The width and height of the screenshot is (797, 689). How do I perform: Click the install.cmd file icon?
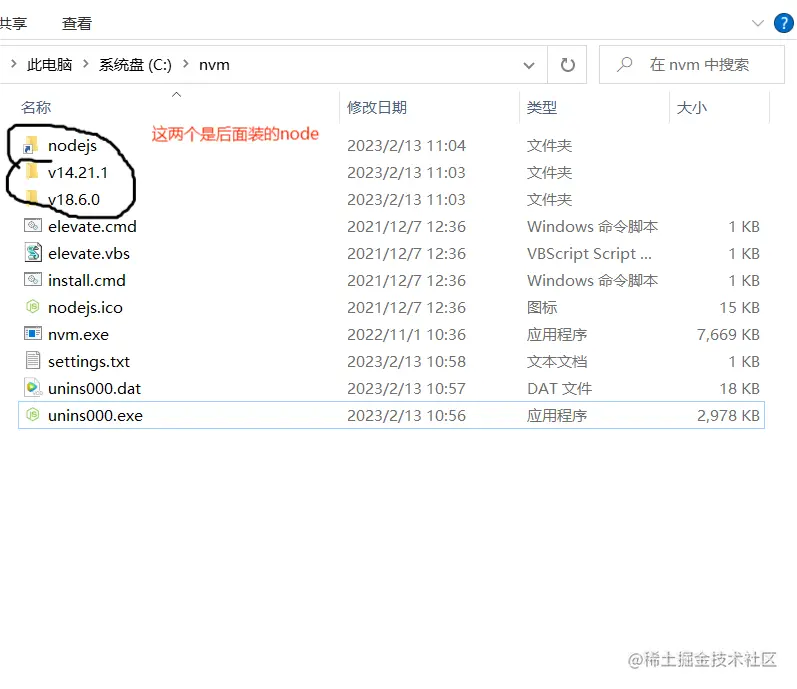tap(33, 279)
